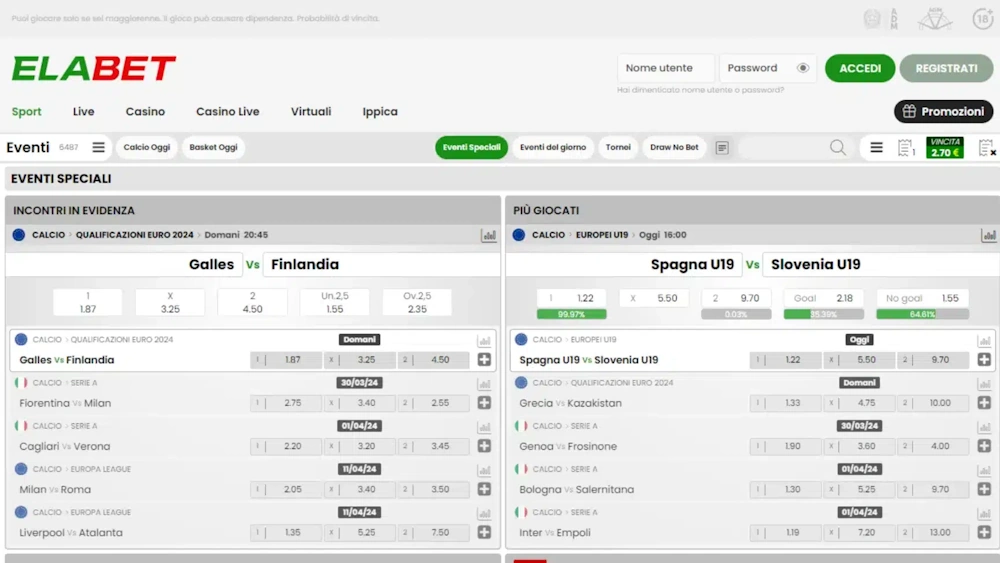The image size is (1000, 563).
Task: Click the 64.61% No goal percentage bar
Action: 922,314
